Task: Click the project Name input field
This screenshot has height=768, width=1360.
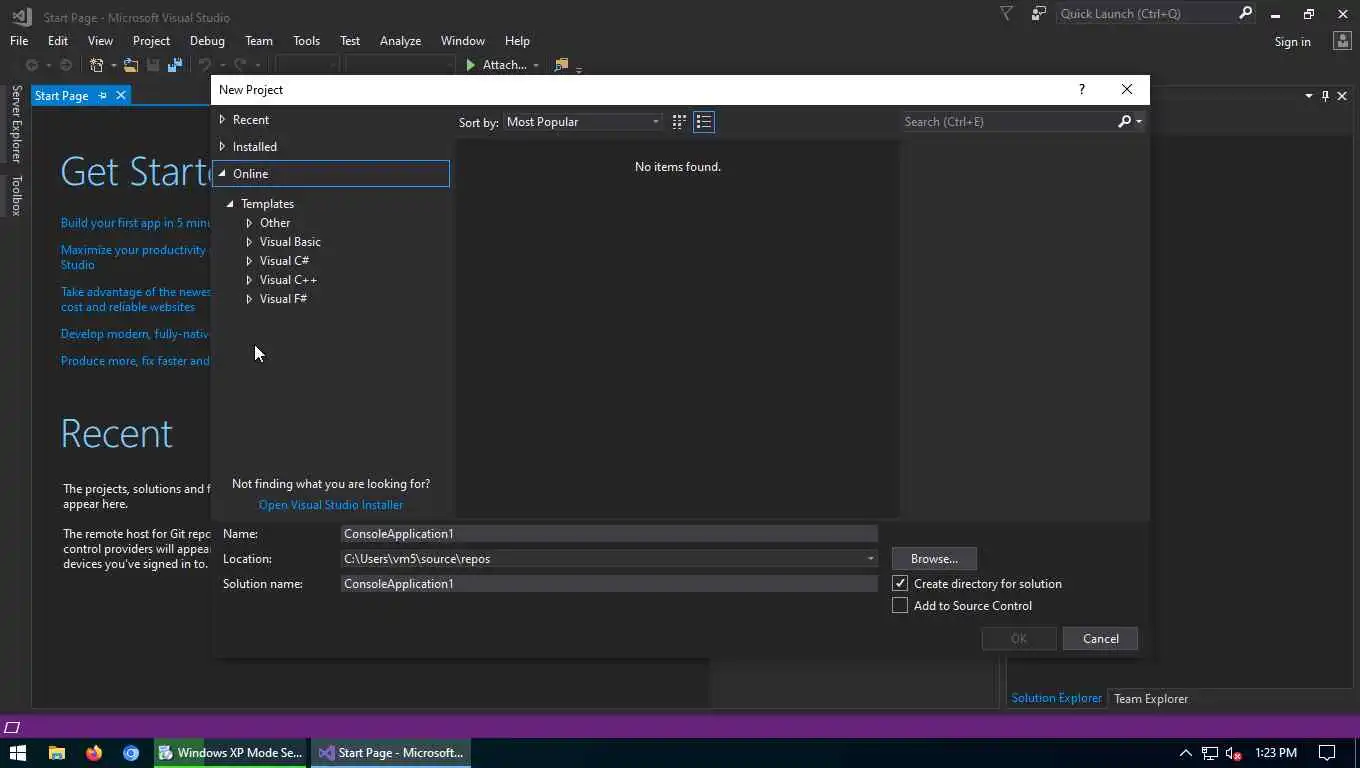Action: [x=609, y=534]
